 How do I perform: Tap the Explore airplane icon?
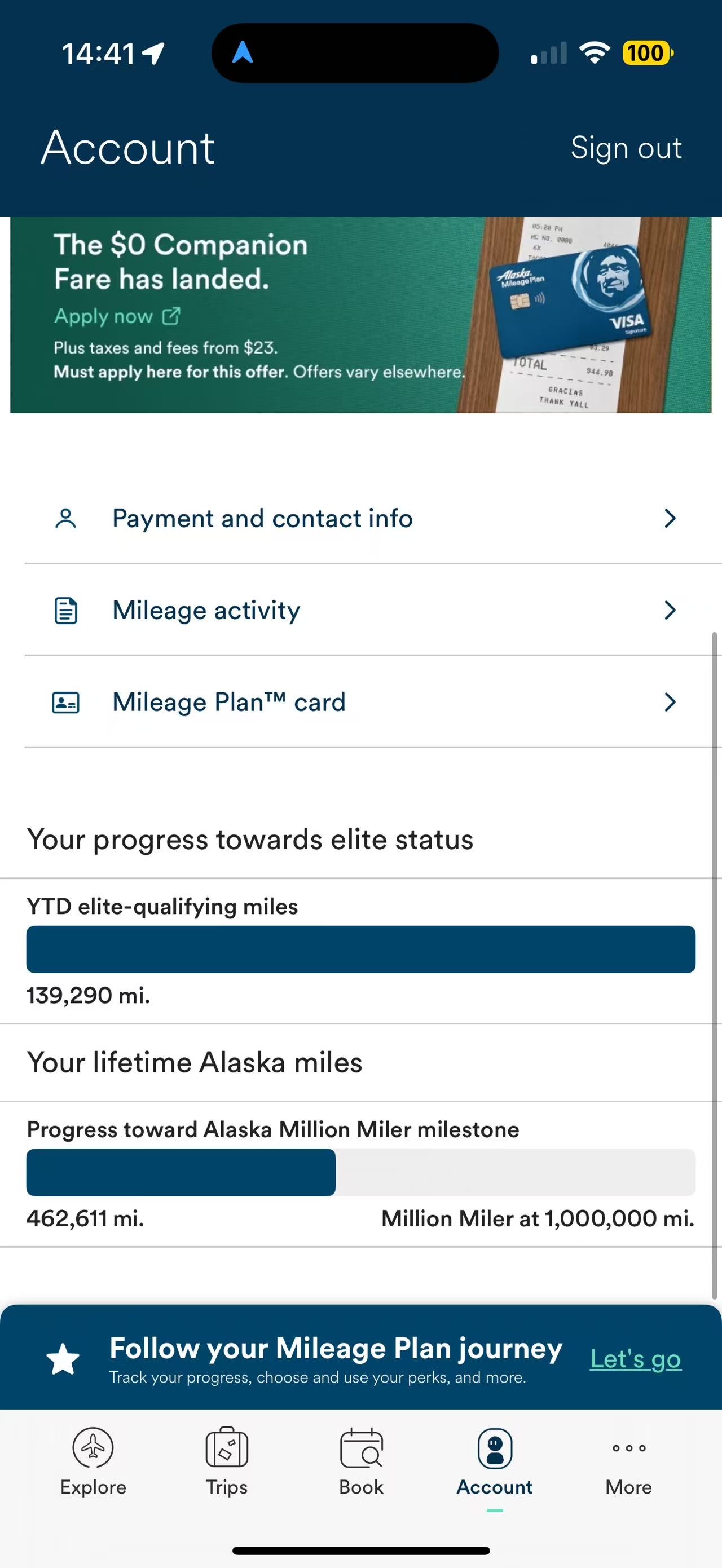click(93, 1447)
